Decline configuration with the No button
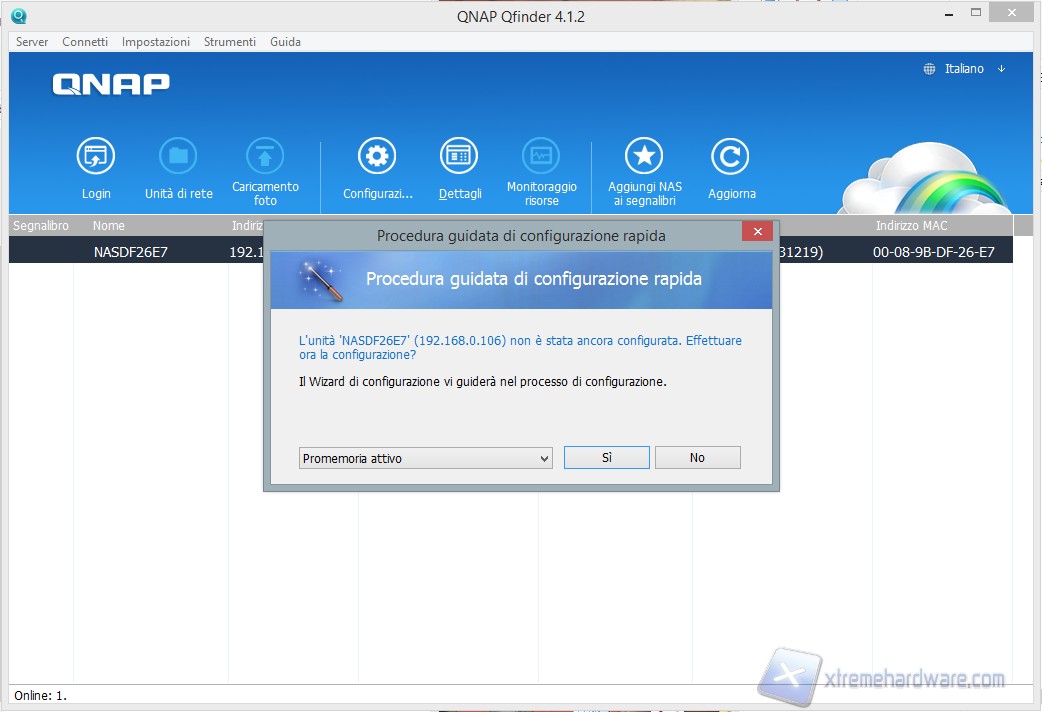The width and height of the screenshot is (1042, 712). (x=697, y=458)
